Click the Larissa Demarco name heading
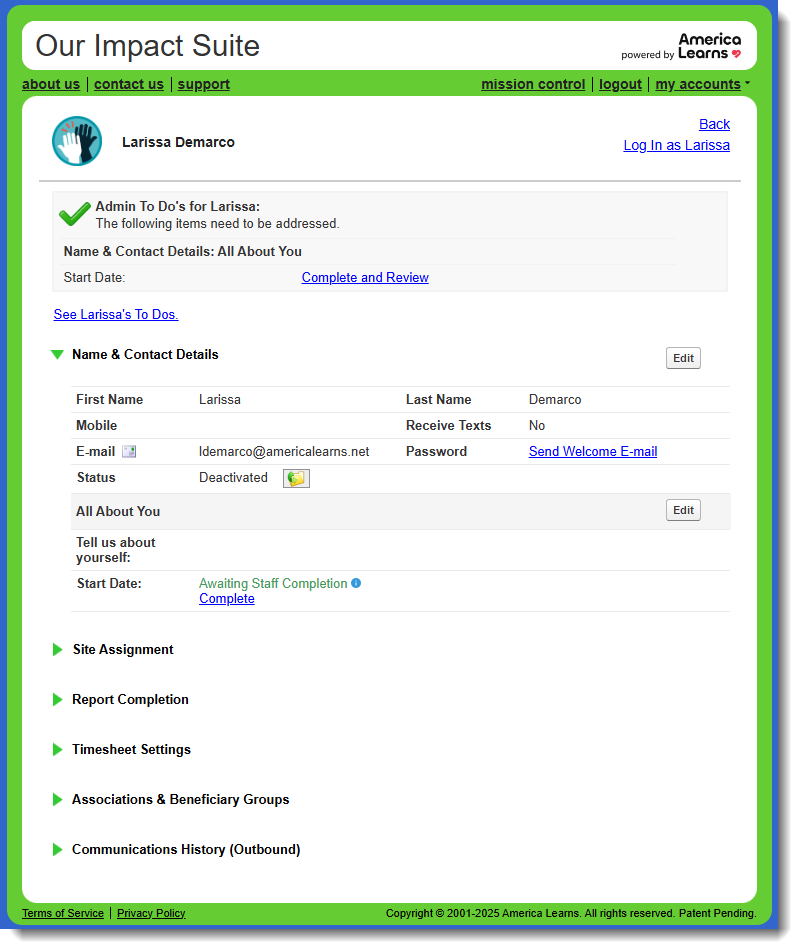Screen dimensions: 801x952 pos(178,142)
